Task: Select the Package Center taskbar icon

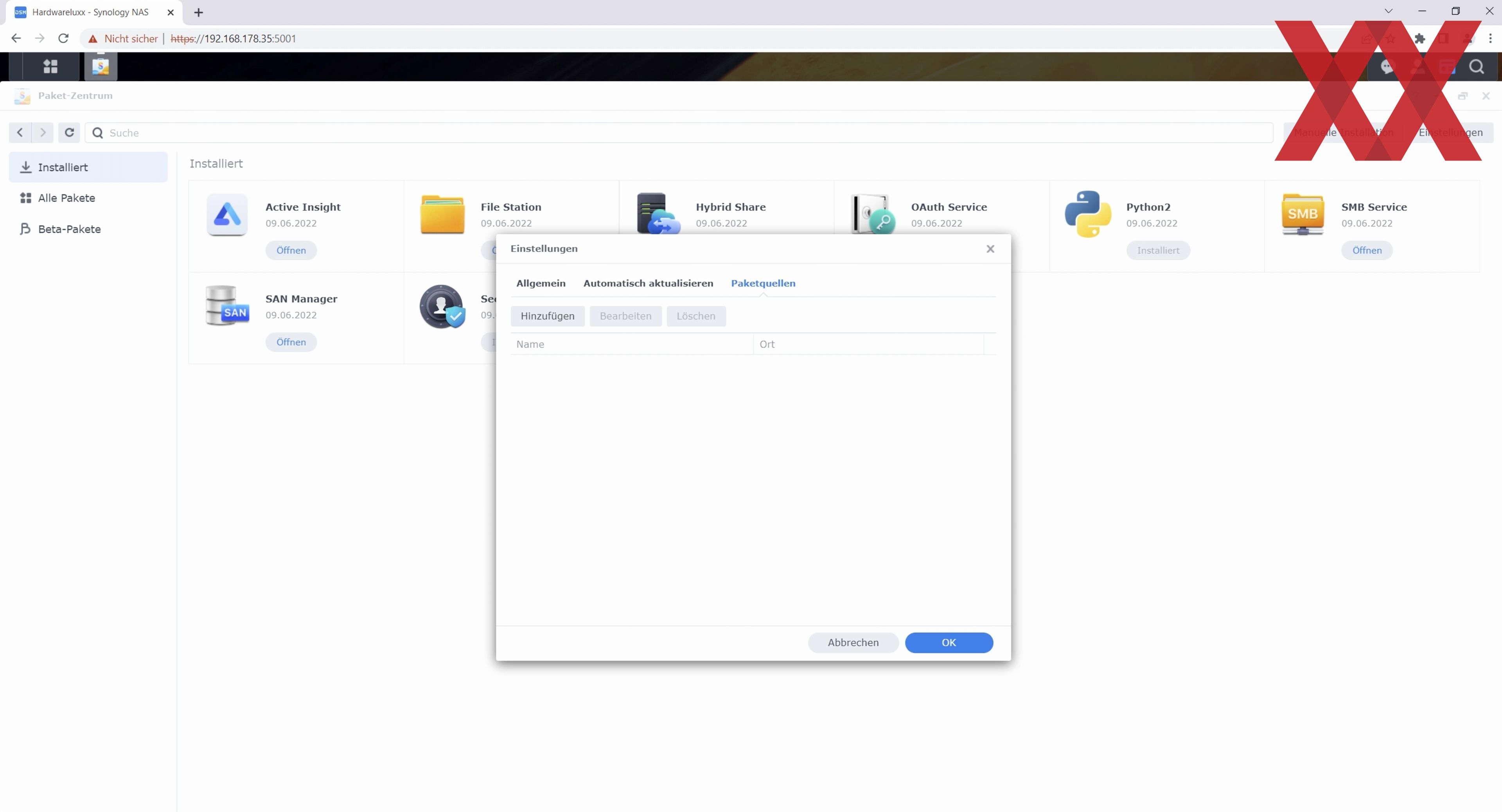Action: tap(101, 66)
